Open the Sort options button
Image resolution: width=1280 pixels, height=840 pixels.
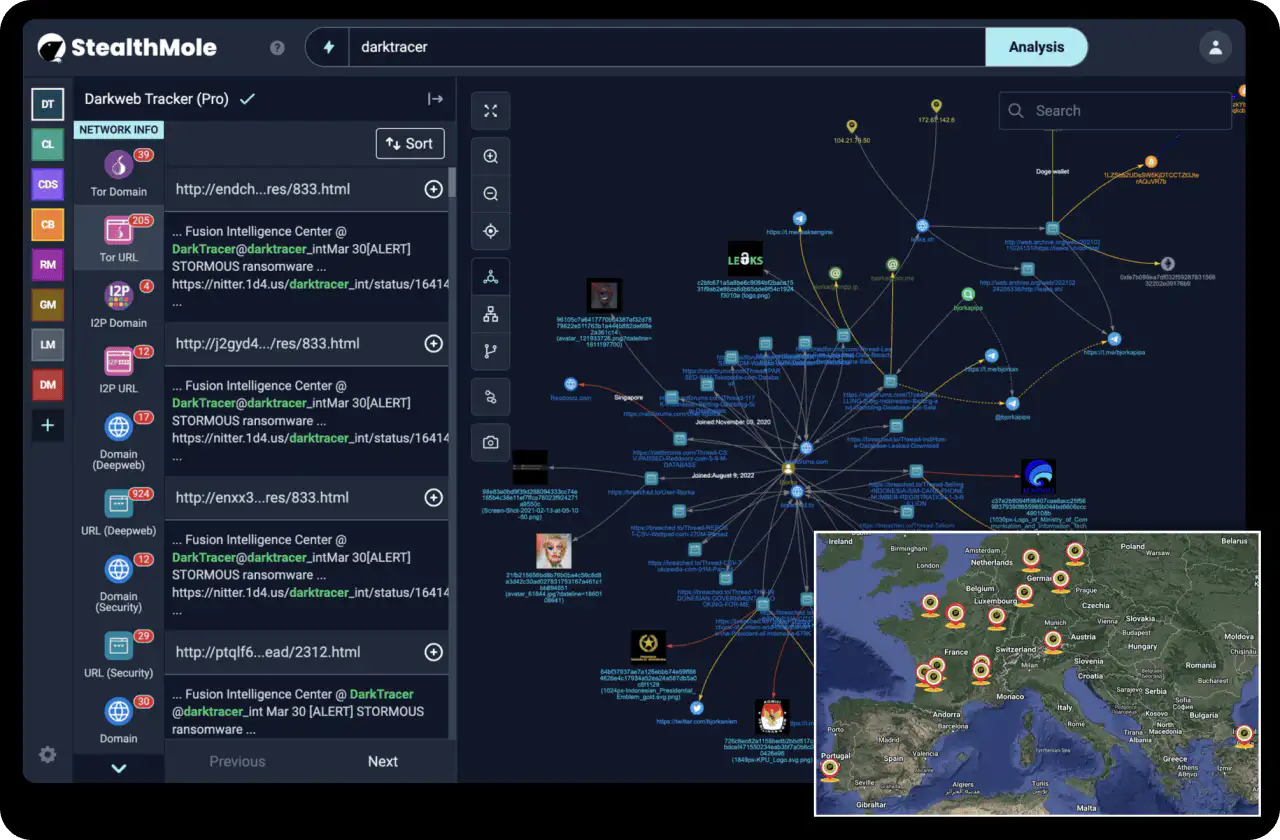[410, 143]
